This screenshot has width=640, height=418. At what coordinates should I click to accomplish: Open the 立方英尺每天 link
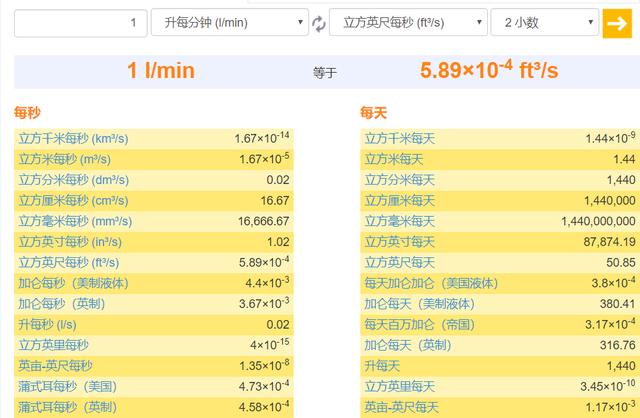click(x=400, y=262)
